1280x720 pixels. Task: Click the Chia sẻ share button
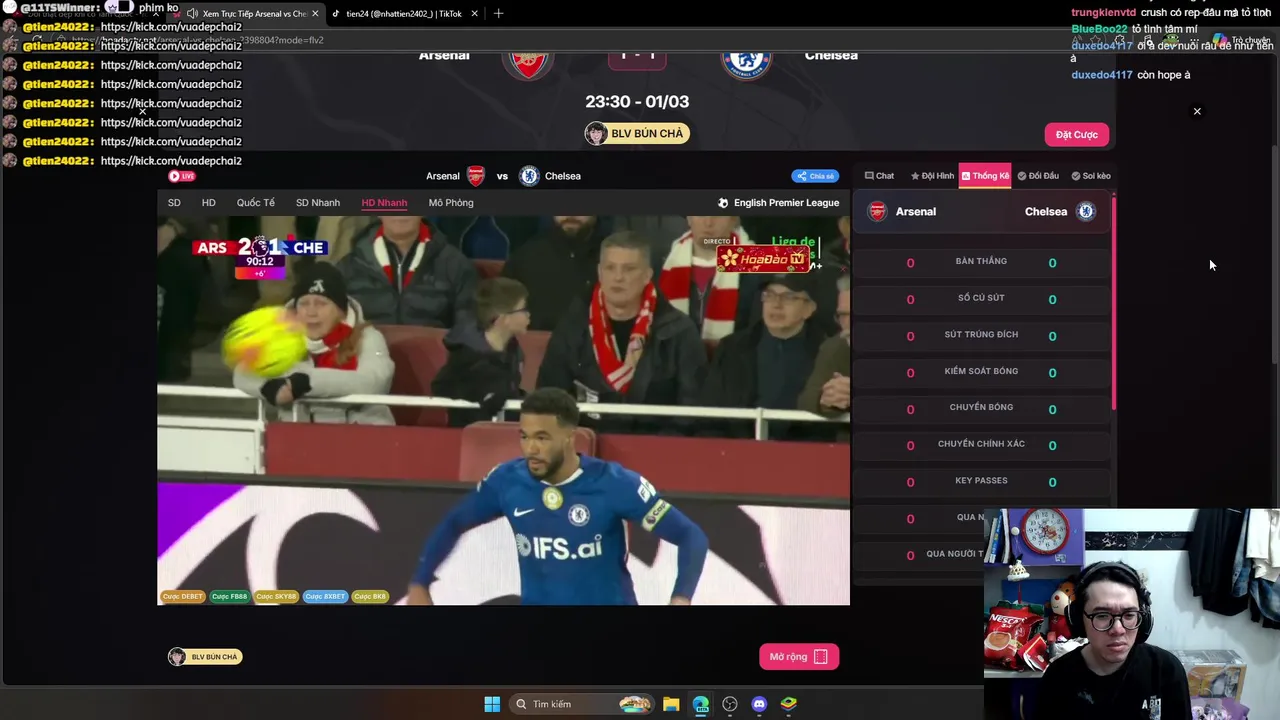815,176
